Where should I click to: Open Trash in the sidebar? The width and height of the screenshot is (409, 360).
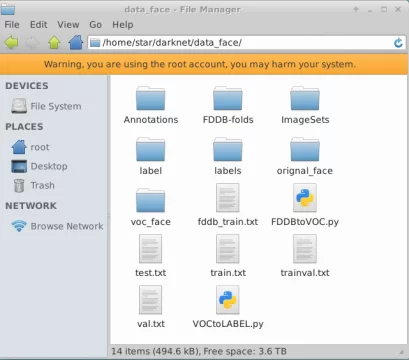(34, 185)
